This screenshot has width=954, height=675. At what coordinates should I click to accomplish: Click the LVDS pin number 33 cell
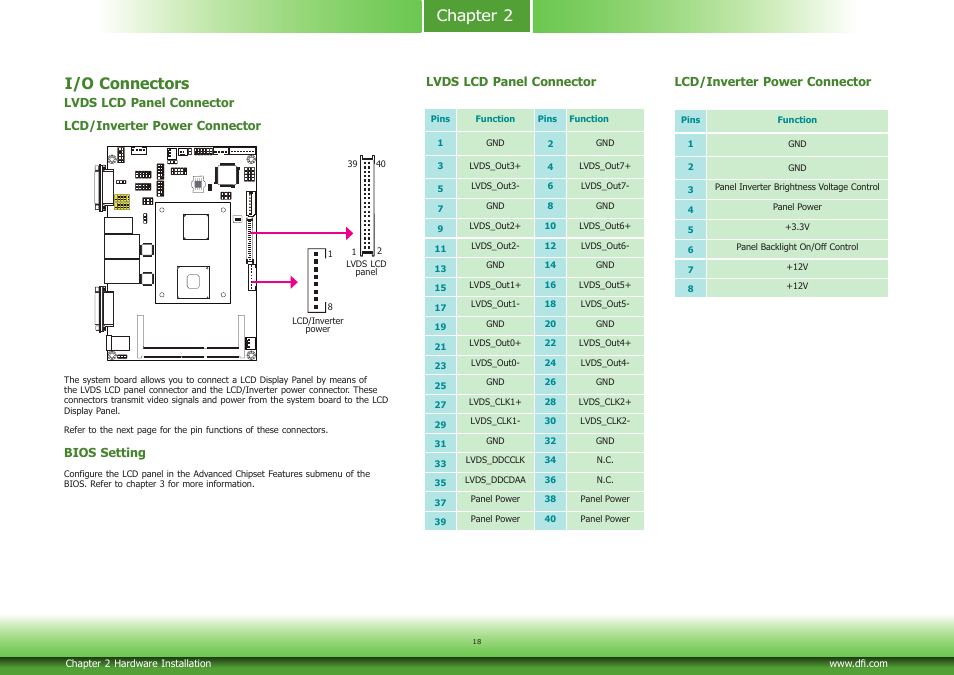click(x=440, y=464)
